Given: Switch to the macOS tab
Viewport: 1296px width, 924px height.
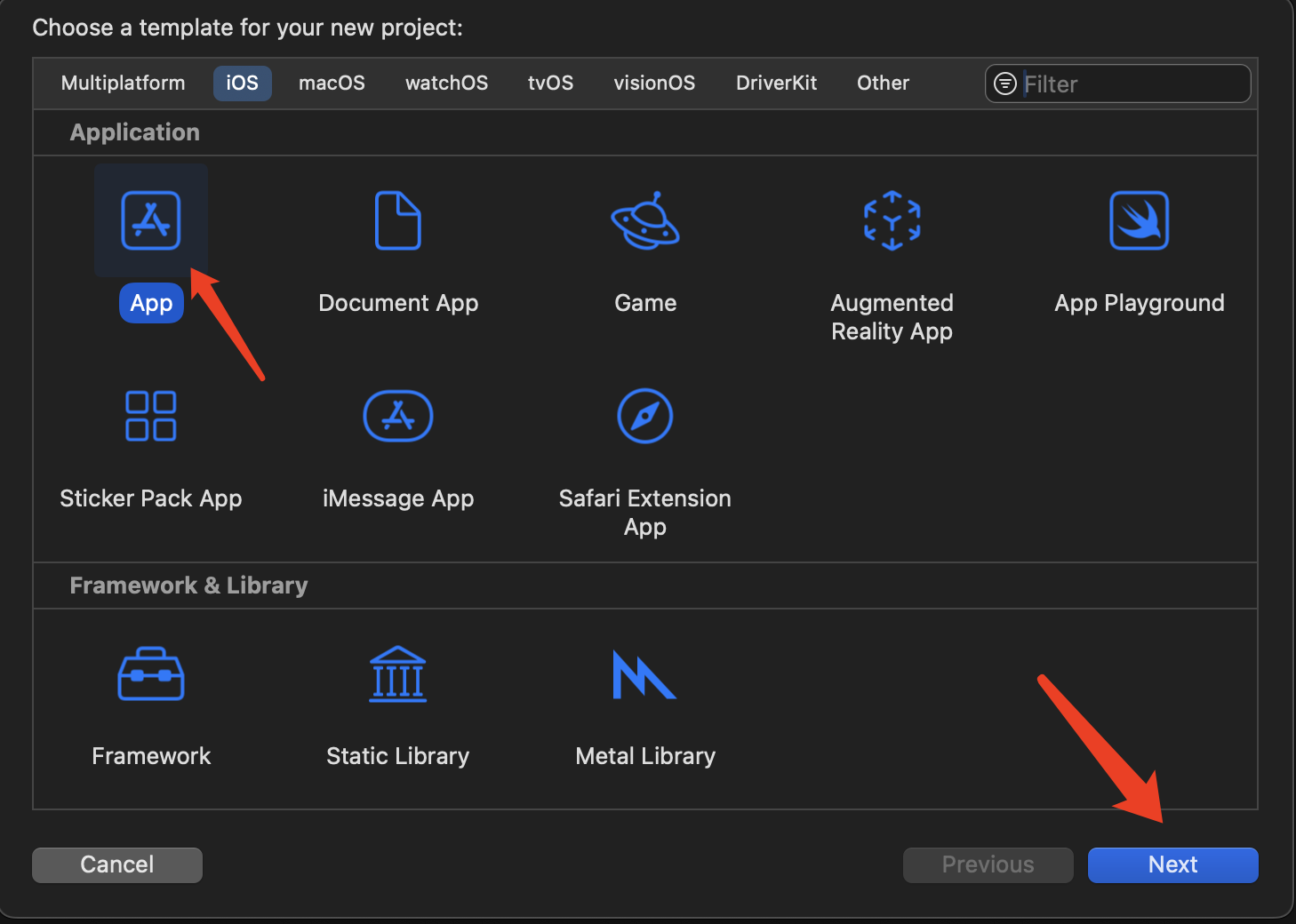Looking at the screenshot, I should click(332, 83).
